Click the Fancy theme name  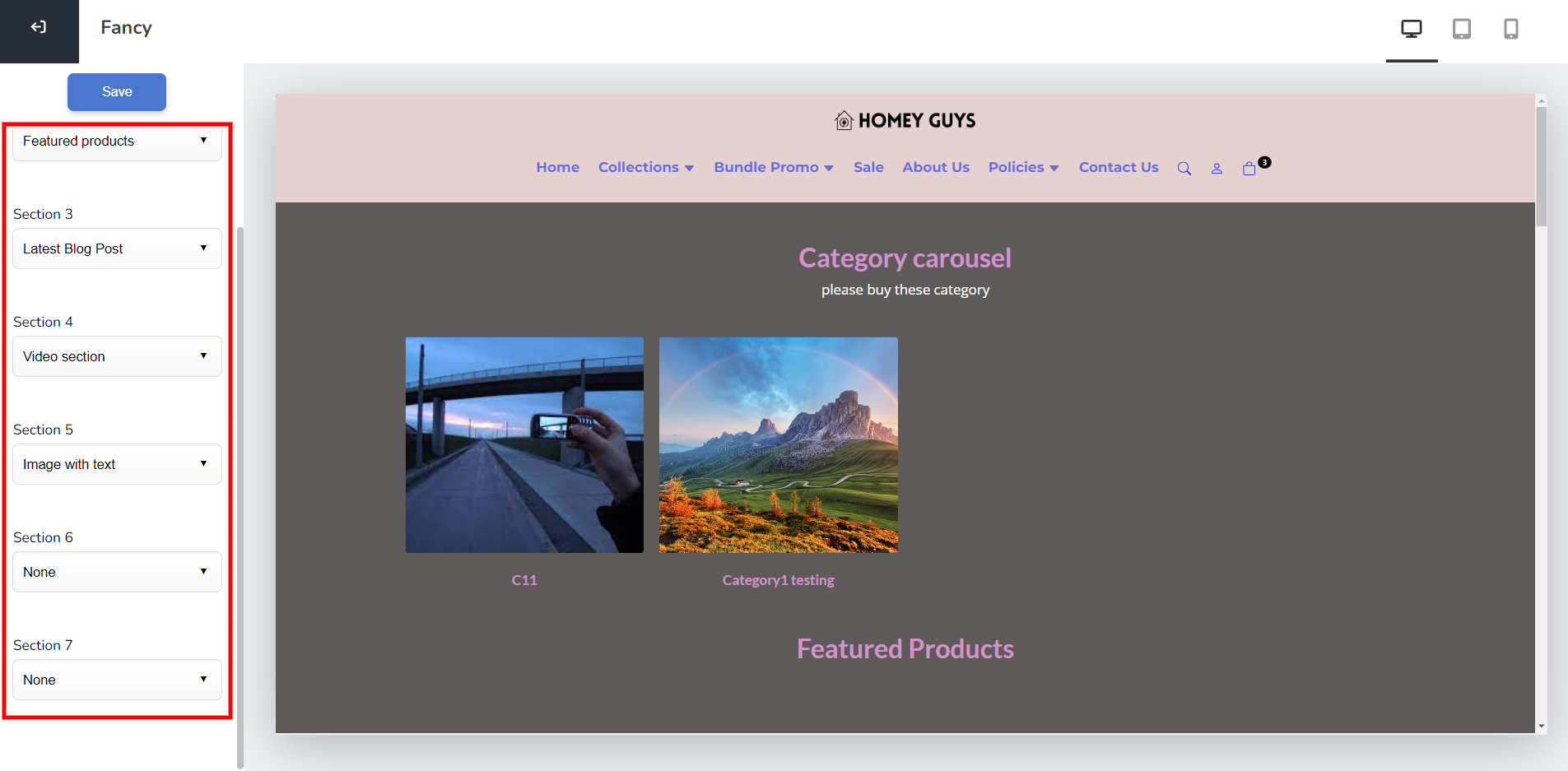click(126, 28)
